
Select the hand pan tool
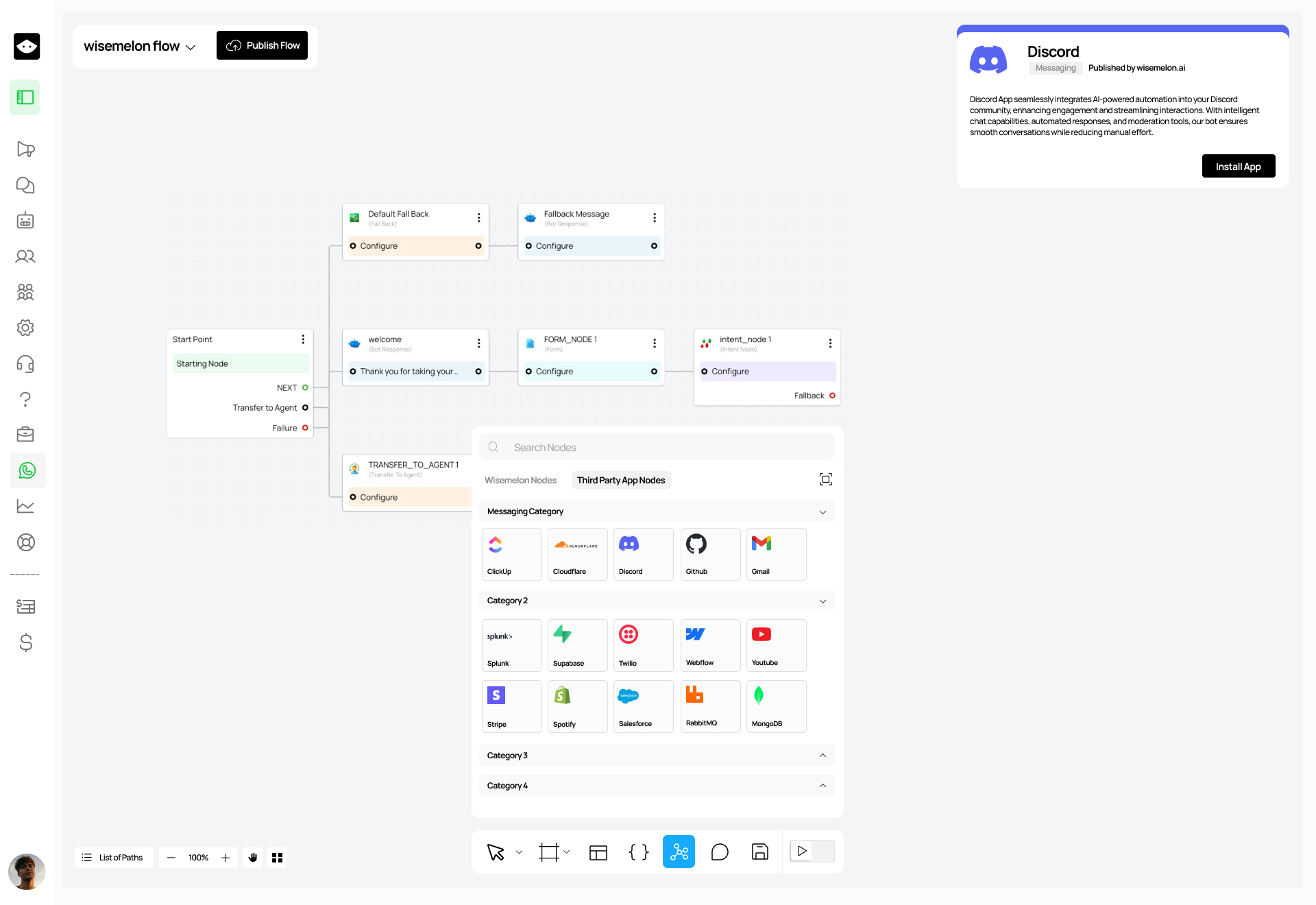tap(253, 858)
